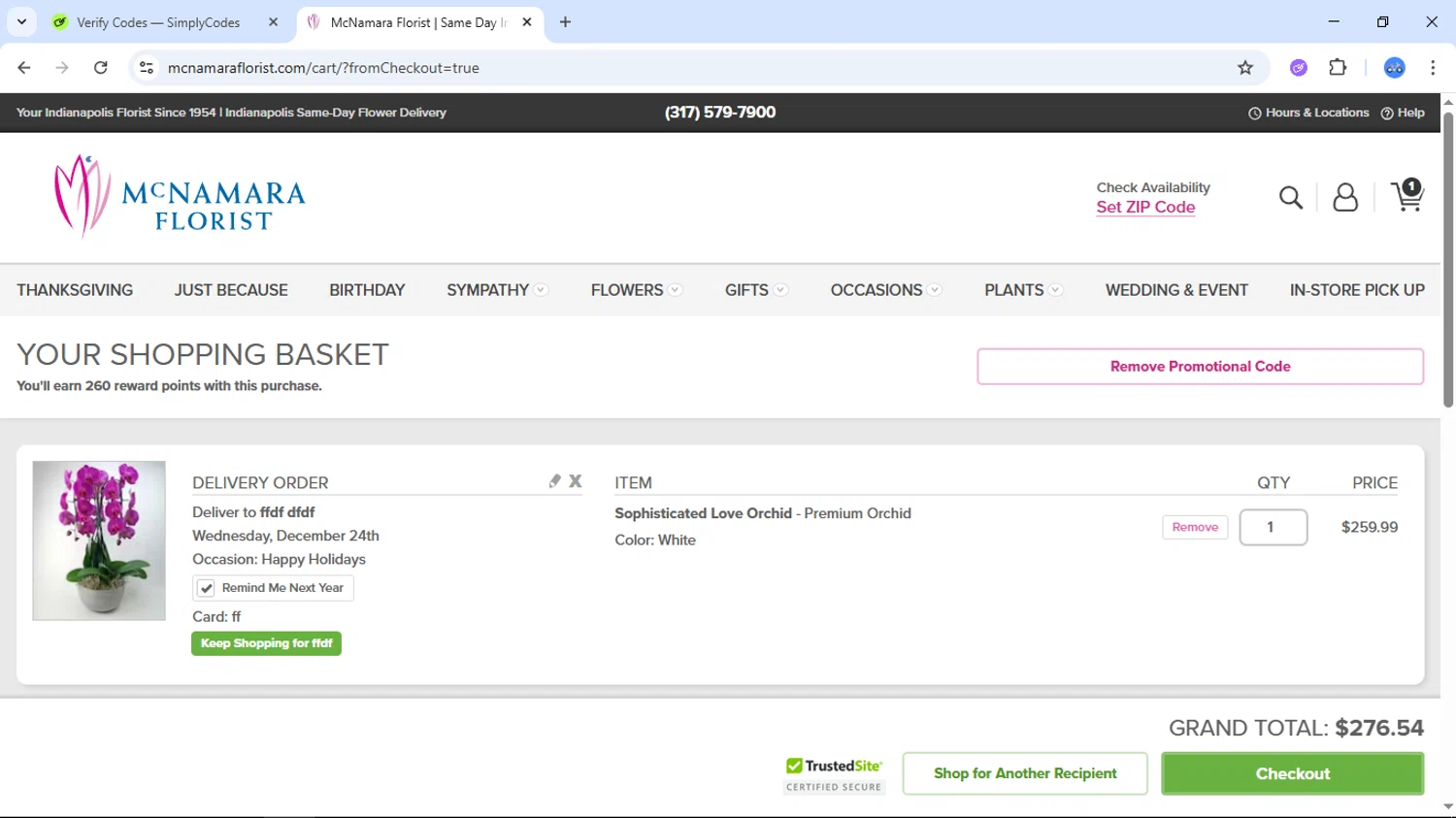Expand the Occasions menu arrow

coord(934,290)
